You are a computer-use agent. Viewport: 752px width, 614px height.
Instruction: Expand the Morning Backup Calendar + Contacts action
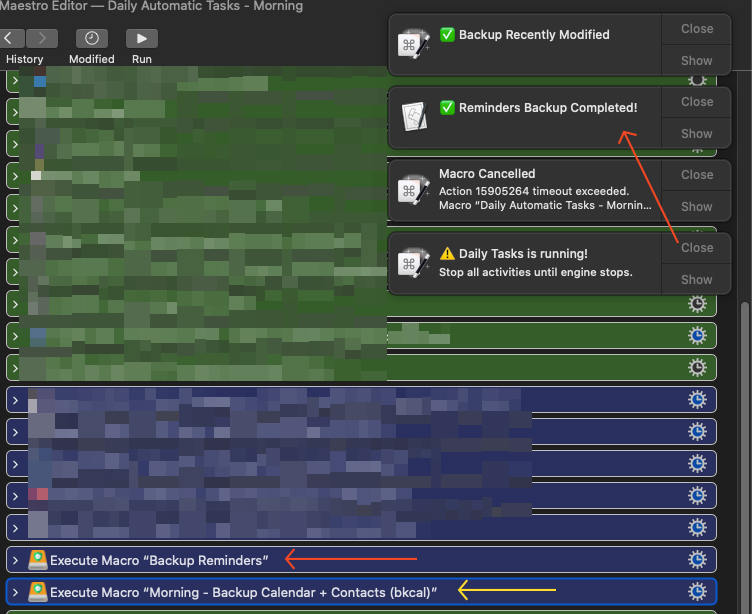pos(15,592)
